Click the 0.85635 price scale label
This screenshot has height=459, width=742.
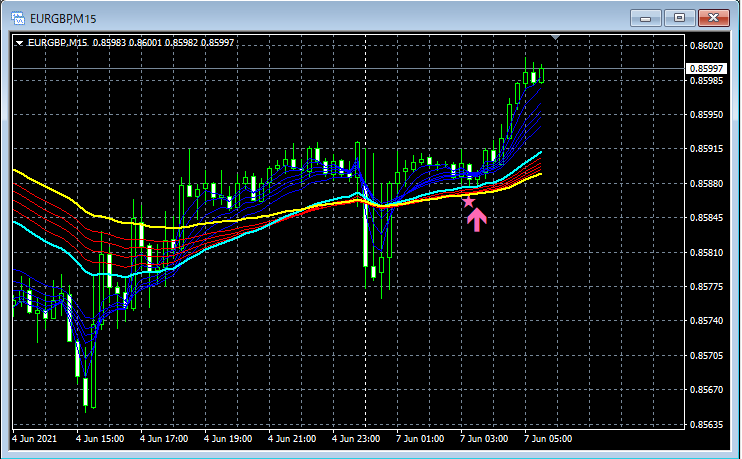point(706,424)
